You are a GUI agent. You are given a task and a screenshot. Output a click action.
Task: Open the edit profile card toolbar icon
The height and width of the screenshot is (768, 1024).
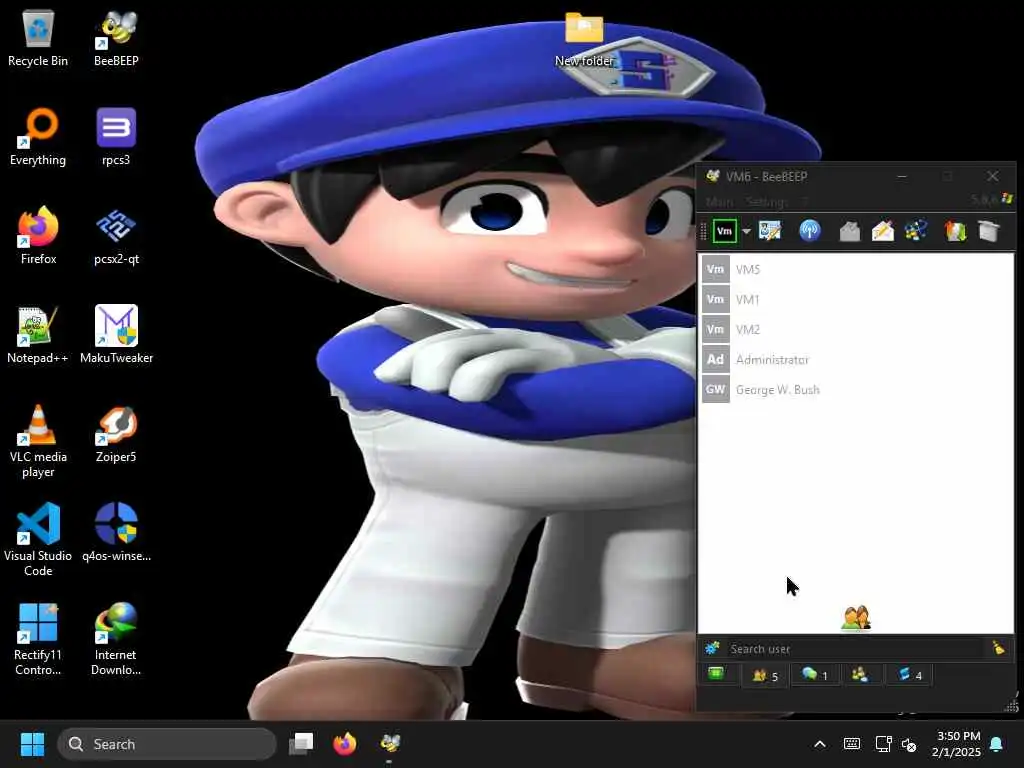tap(770, 231)
